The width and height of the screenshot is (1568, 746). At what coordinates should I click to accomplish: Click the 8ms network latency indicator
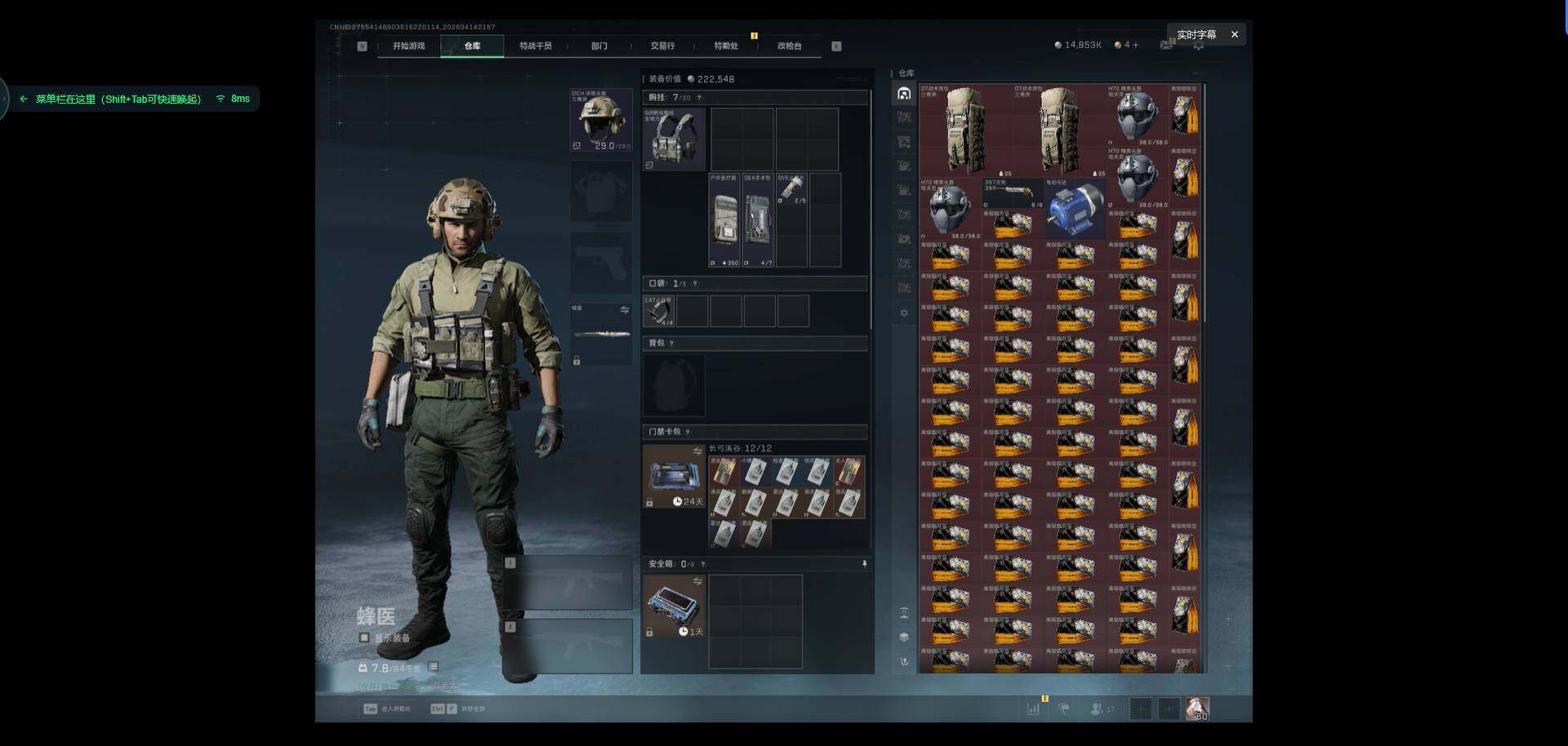tap(233, 99)
